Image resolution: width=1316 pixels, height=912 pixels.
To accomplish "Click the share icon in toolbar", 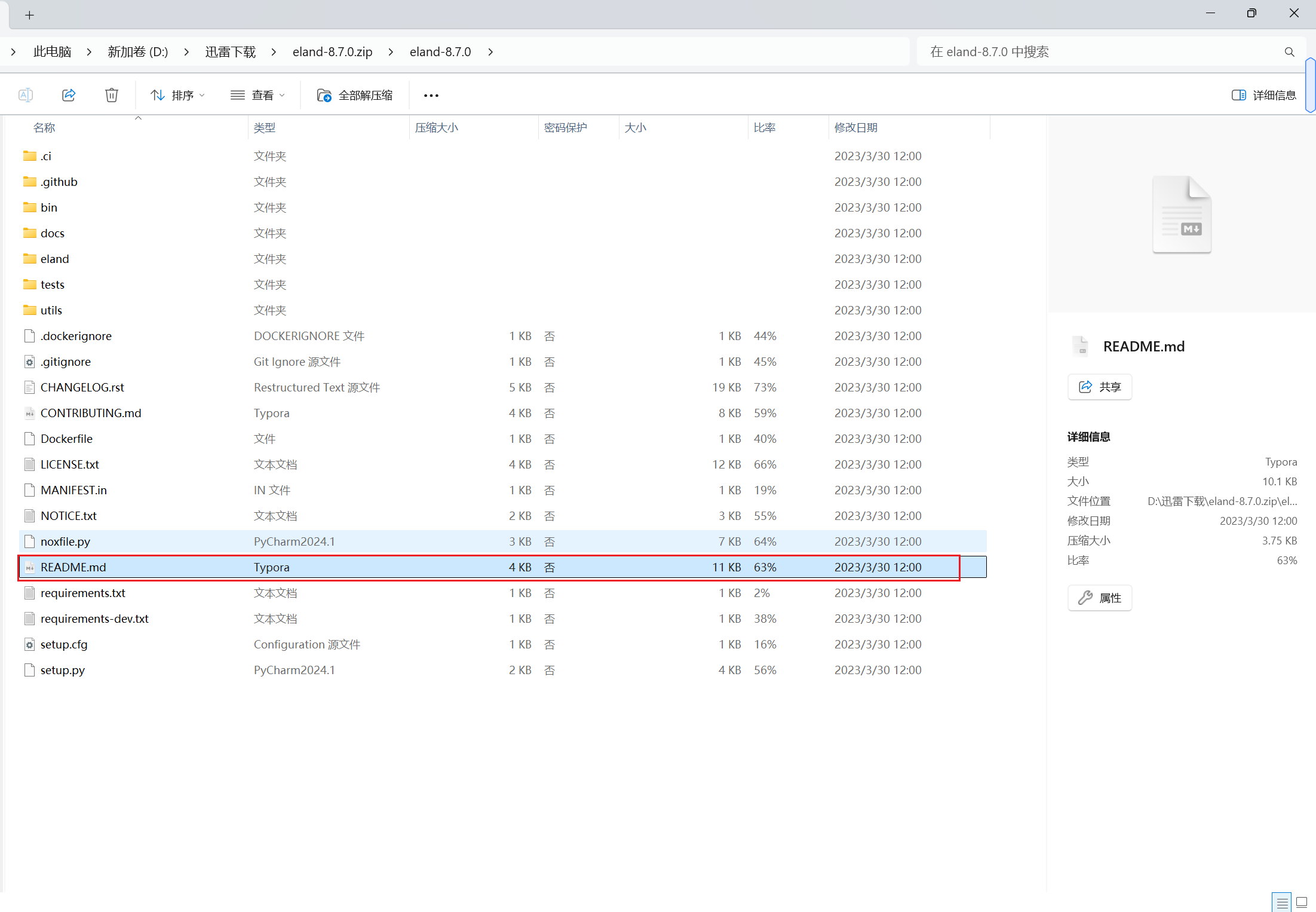I will pyautogui.click(x=69, y=95).
